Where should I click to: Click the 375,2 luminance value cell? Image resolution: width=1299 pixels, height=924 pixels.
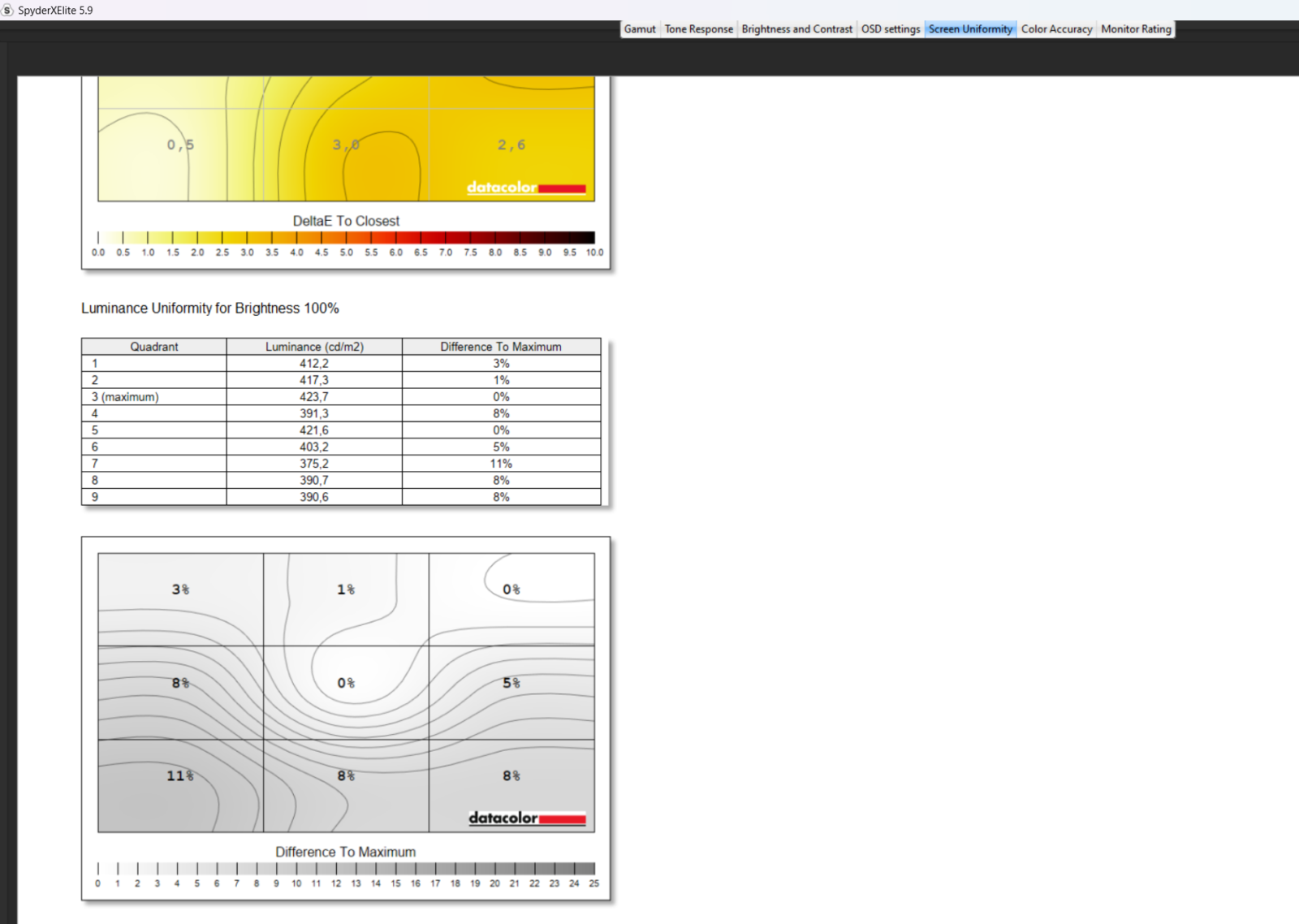[x=314, y=464]
